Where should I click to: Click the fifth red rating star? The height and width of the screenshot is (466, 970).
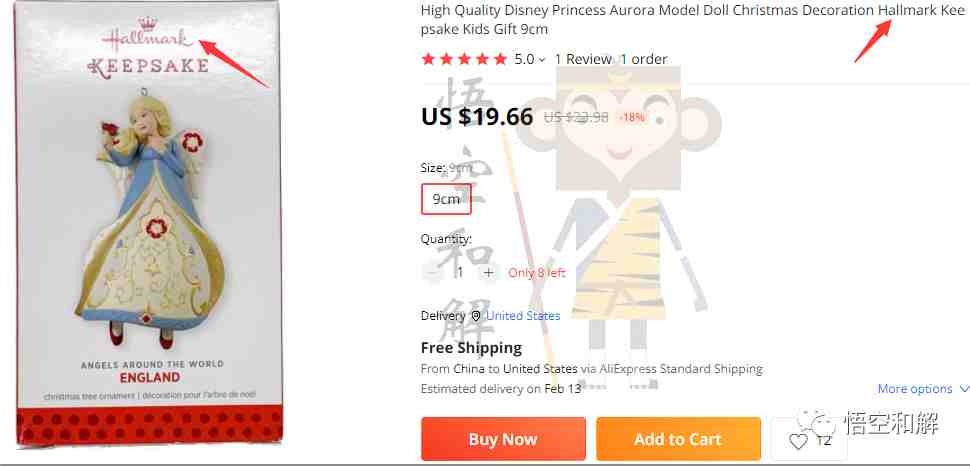click(500, 59)
